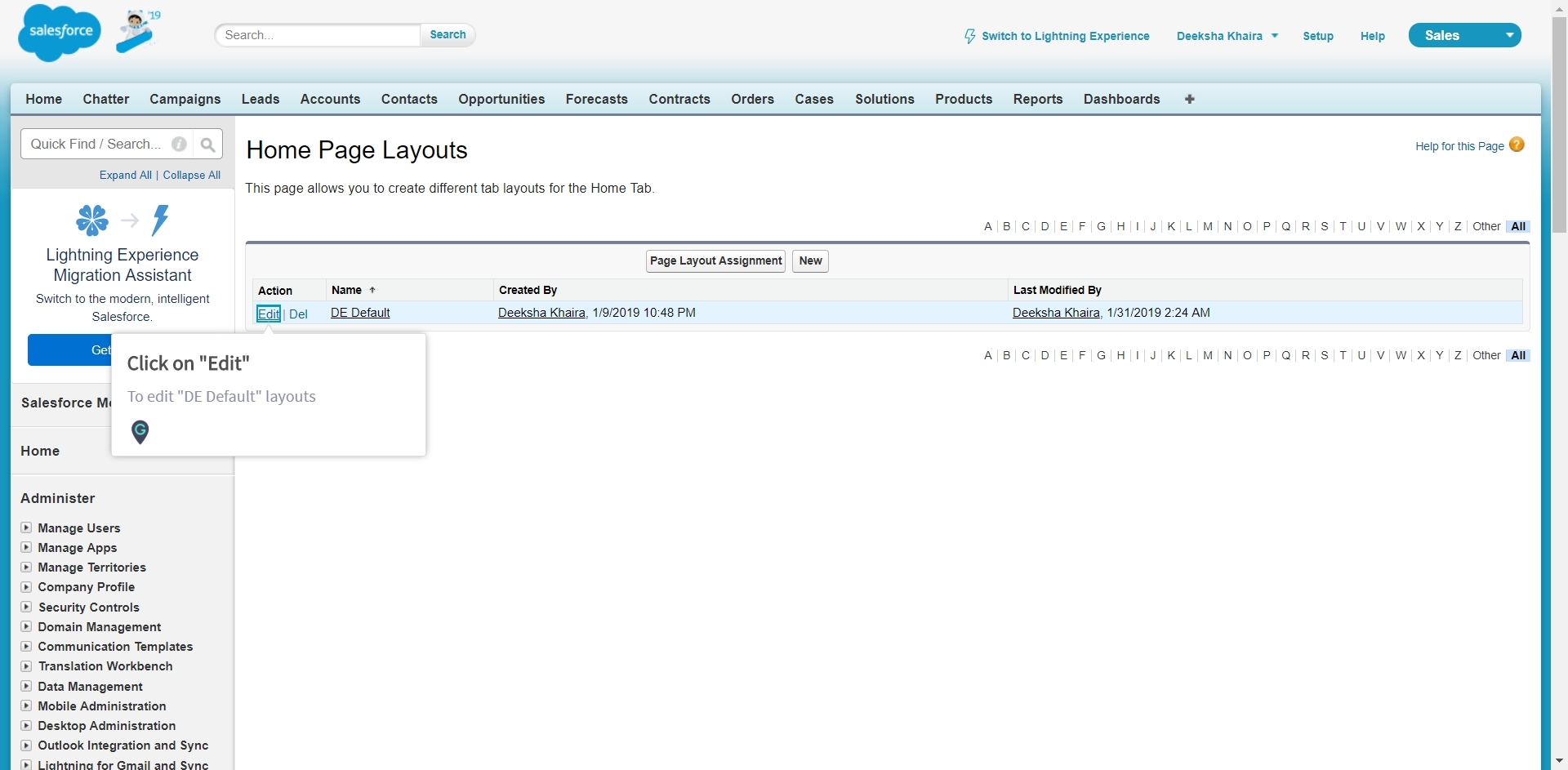This screenshot has width=1568, height=770.
Task: Click Collapse All in sidebar
Action: pyautogui.click(x=192, y=175)
